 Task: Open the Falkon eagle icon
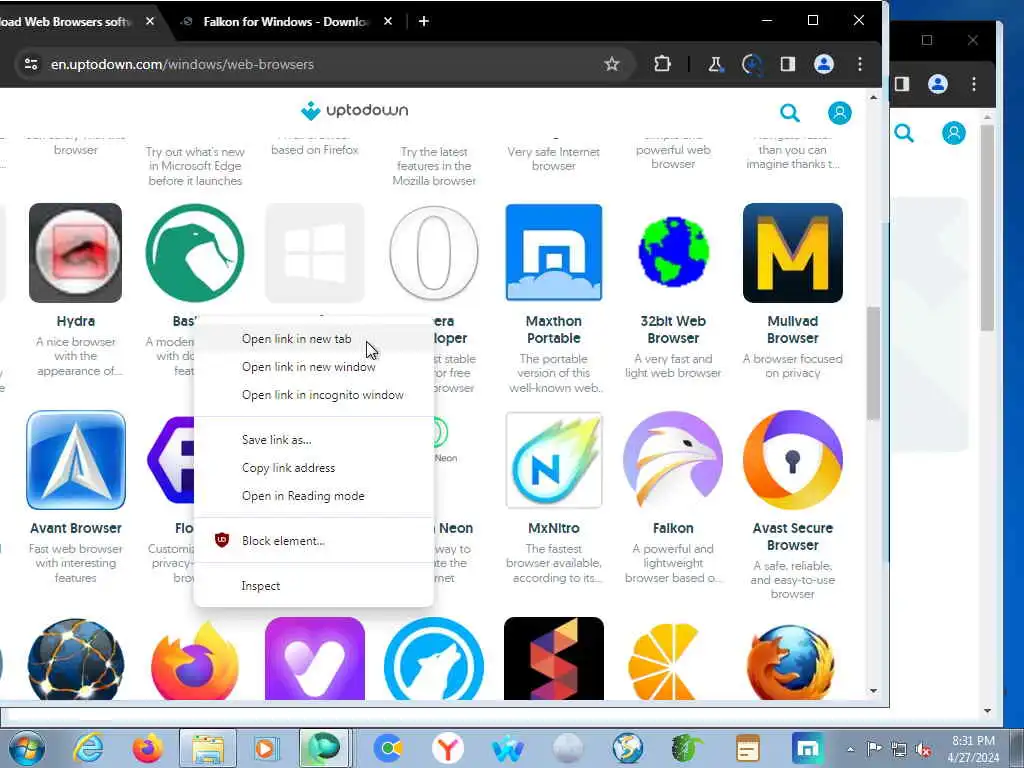click(673, 460)
